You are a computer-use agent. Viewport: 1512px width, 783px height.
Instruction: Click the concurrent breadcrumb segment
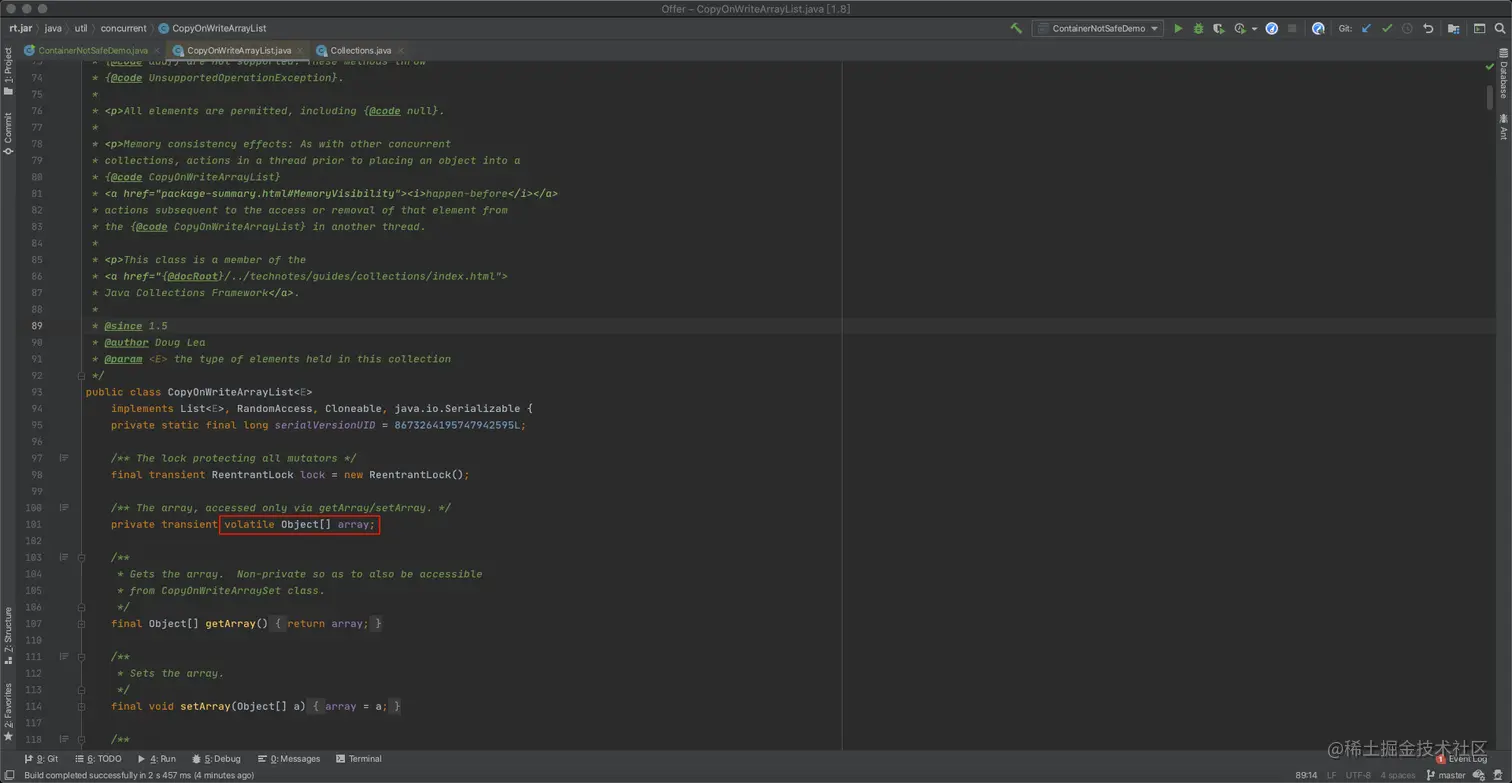coord(123,29)
